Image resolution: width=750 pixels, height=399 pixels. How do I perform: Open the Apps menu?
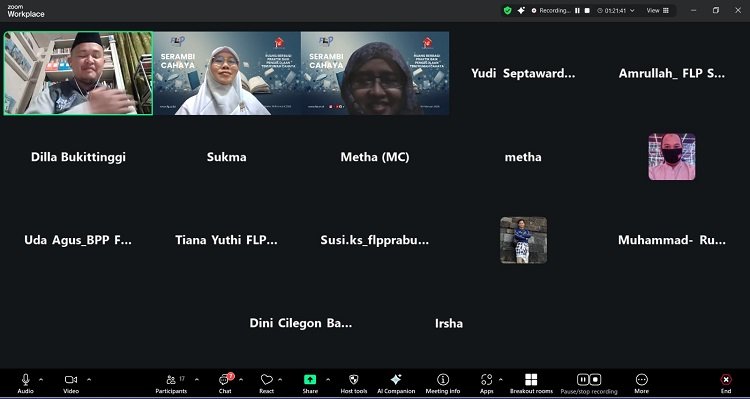pyautogui.click(x=486, y=383)
